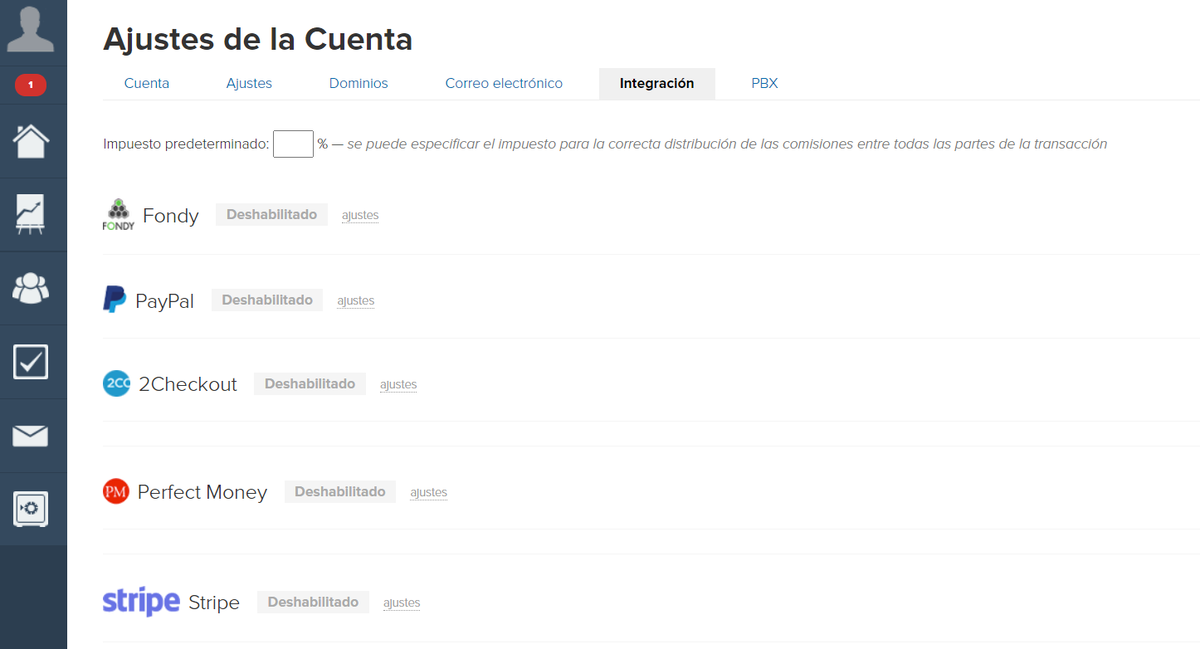
Task: Open the safe settings icon
Action: [30, 510]
